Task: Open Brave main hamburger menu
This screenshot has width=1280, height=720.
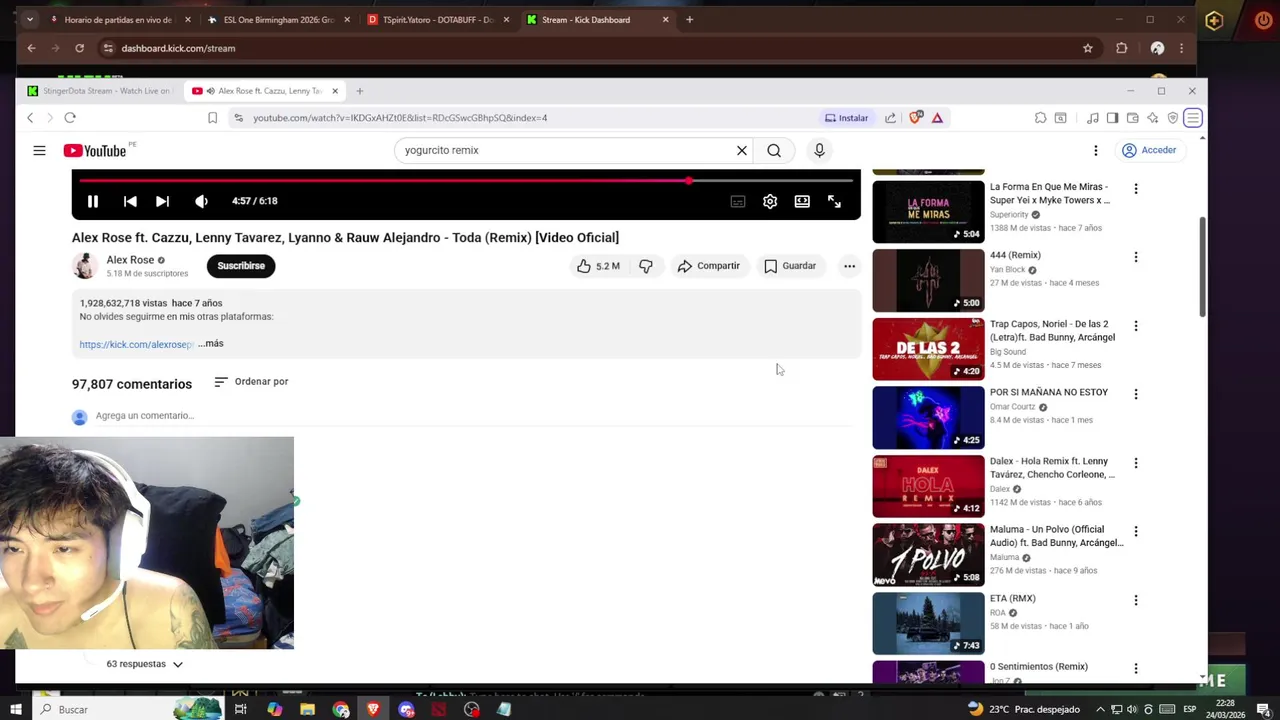Action: point(1193,118)
